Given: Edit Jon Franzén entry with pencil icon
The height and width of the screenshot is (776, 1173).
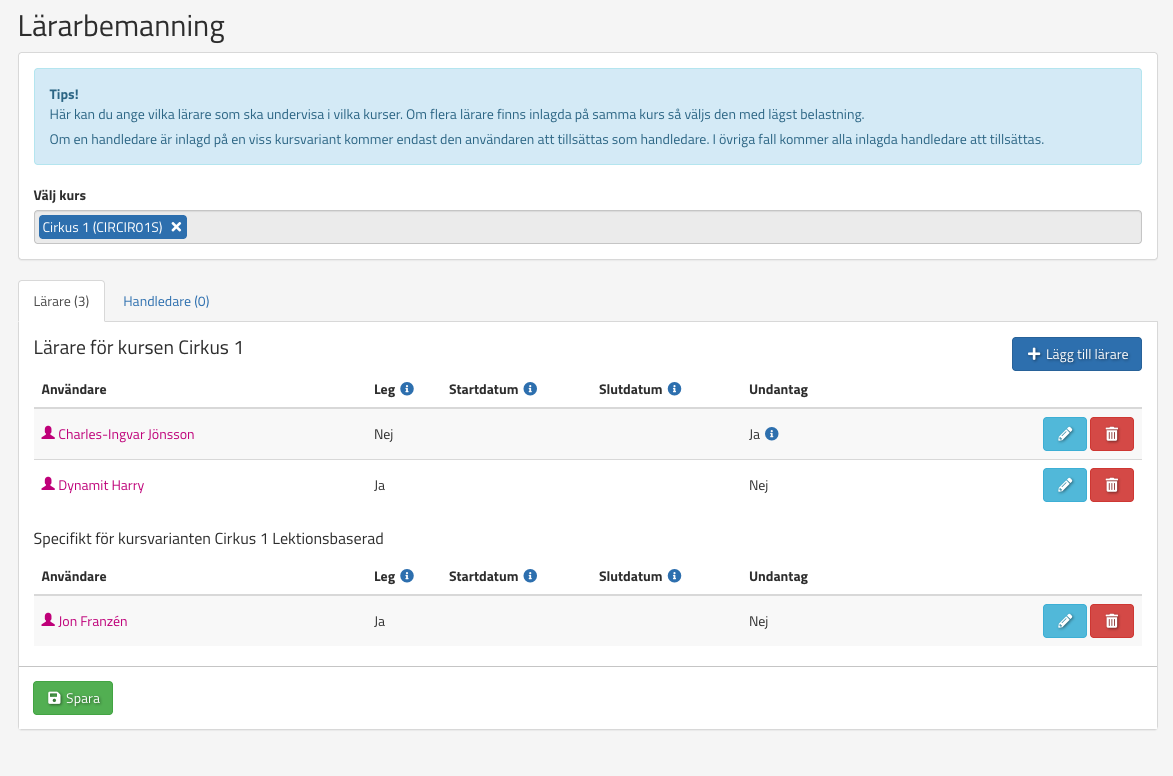Looking at the screenshot, I should [x=1064, y=621].
